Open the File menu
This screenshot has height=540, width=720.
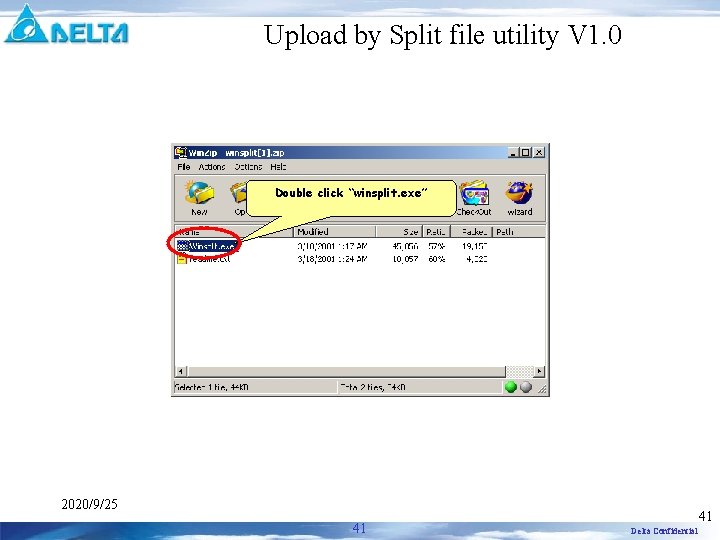point(184,167)
